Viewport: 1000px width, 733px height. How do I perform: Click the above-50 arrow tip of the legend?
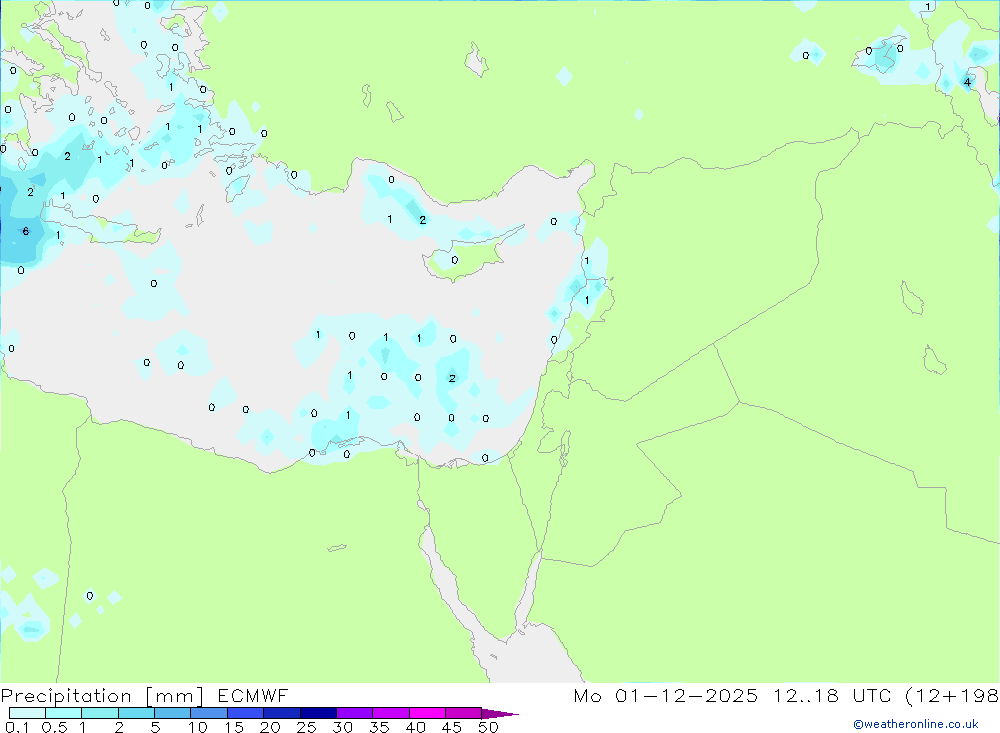500,713
